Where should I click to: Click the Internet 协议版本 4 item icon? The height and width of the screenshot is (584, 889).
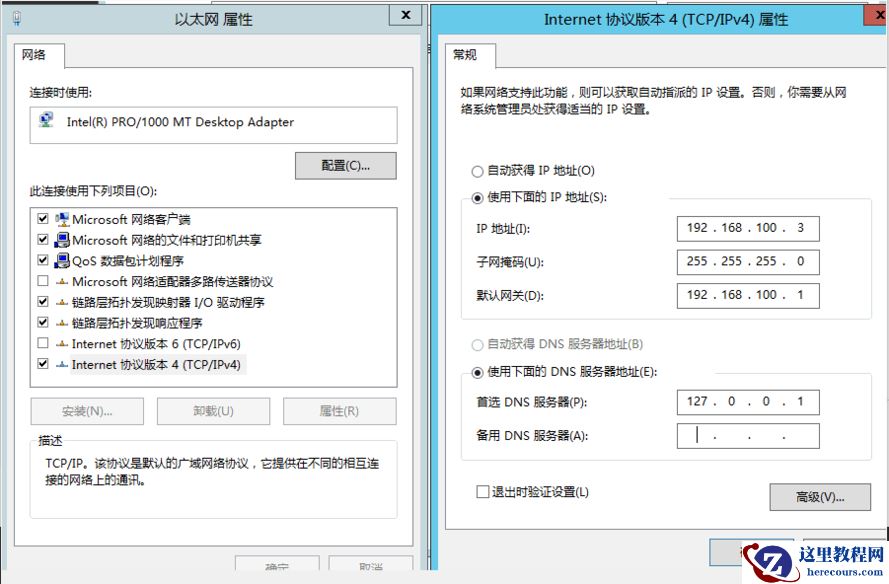pyautogui.click(x=62, y=365)
